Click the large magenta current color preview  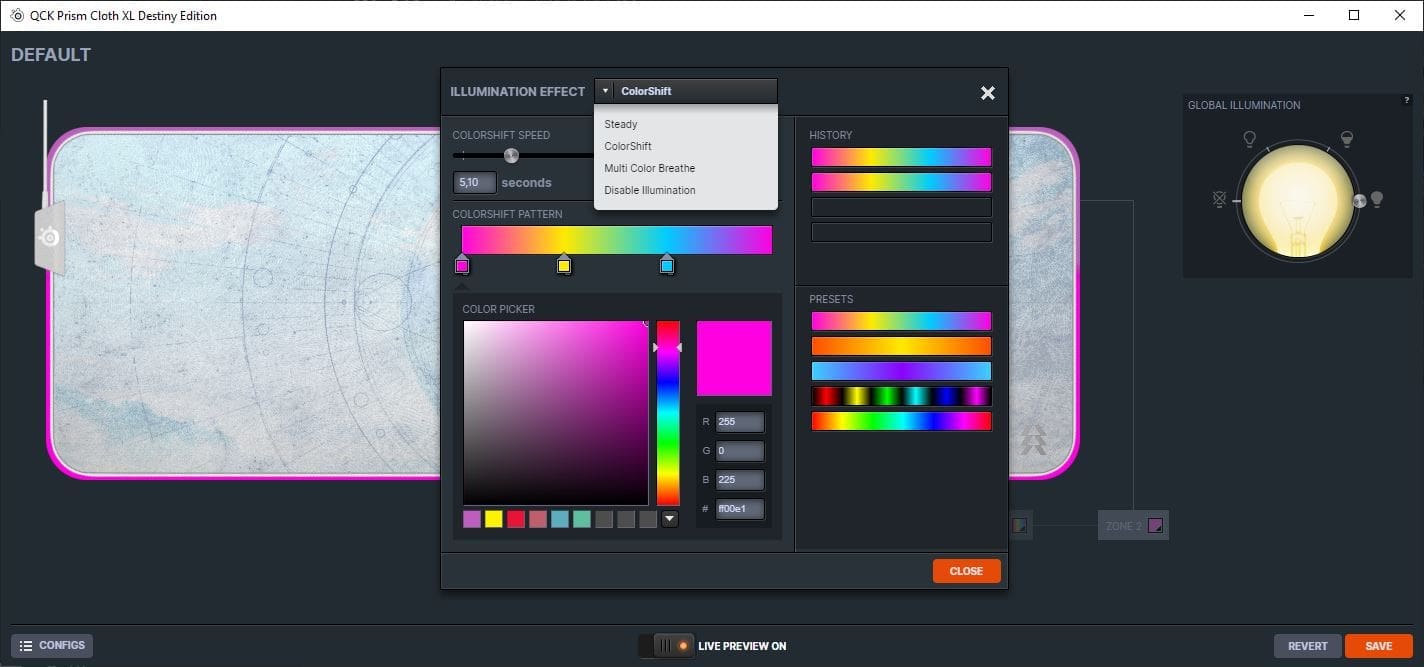[x=734, y=358]
